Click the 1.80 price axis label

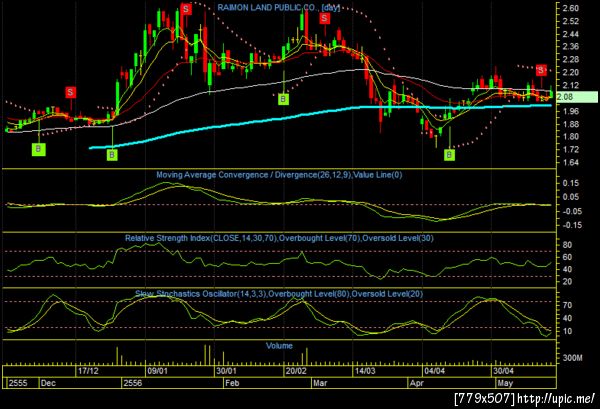pyautogui.click(x=570, y=137)
